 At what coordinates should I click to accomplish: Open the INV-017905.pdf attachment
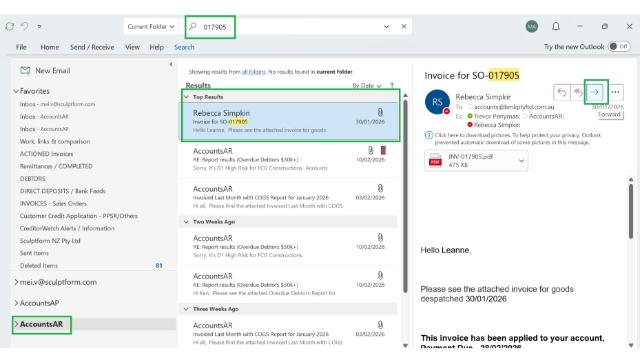click(476, 161)
